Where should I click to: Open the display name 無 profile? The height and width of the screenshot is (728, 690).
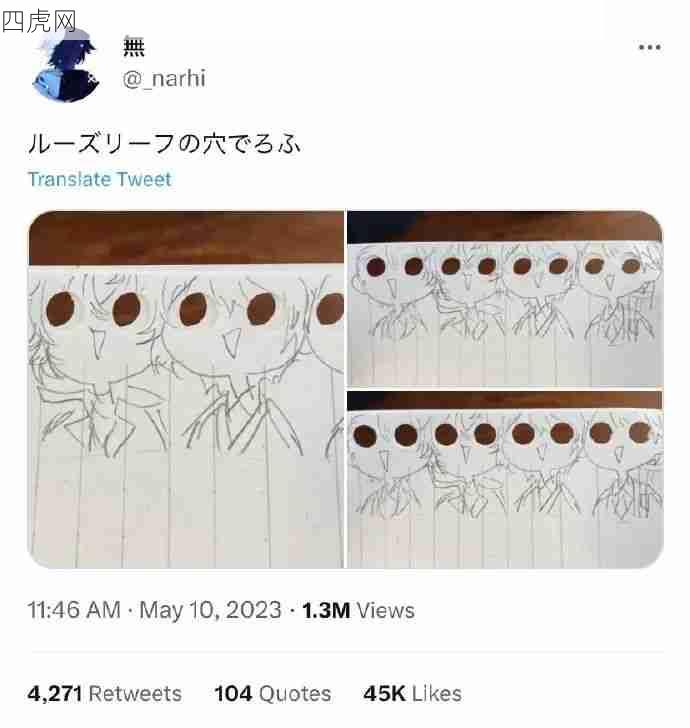(x=134, y=46)
